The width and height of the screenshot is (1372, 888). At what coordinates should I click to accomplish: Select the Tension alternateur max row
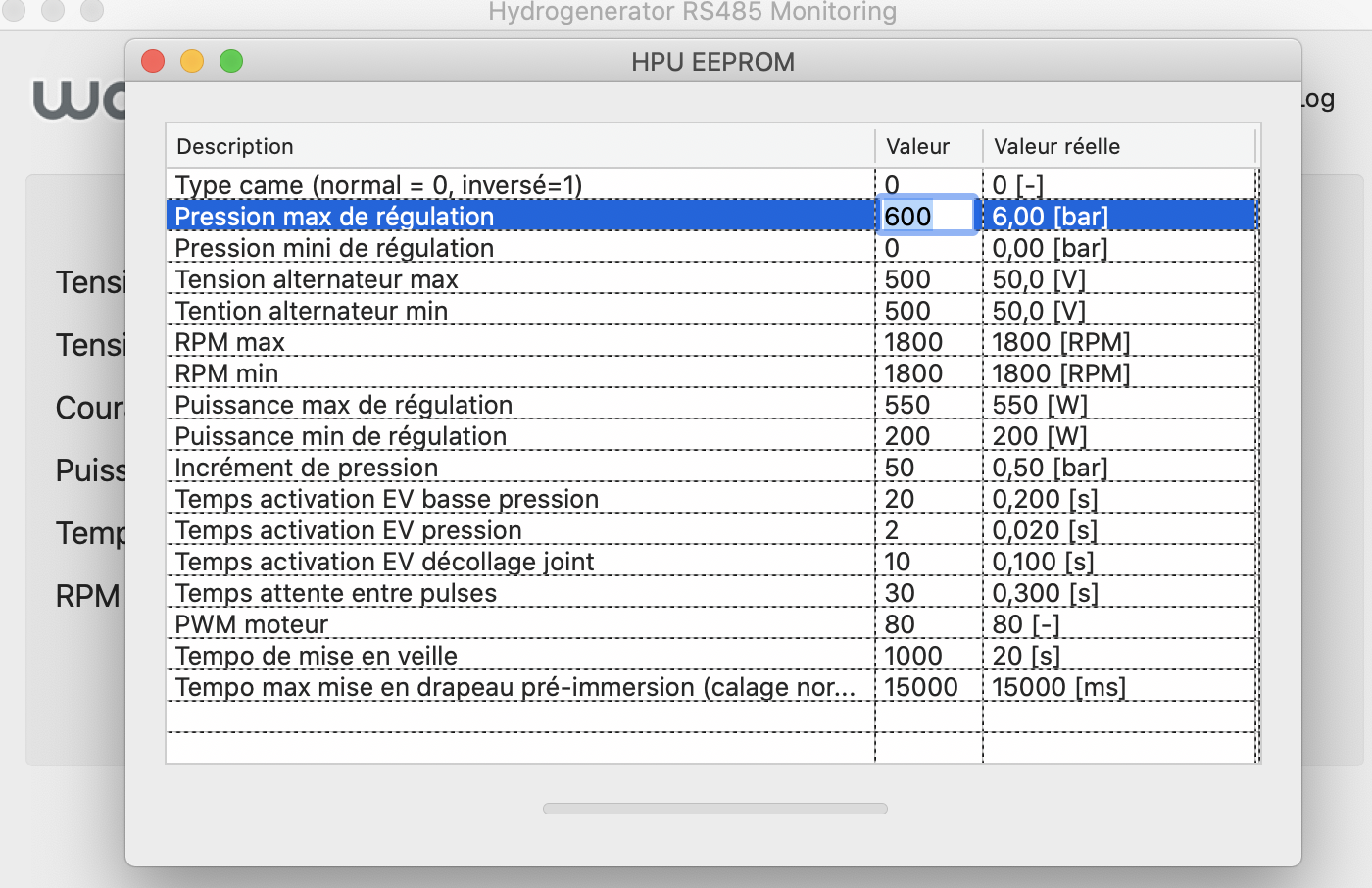[x=711, y=278]
